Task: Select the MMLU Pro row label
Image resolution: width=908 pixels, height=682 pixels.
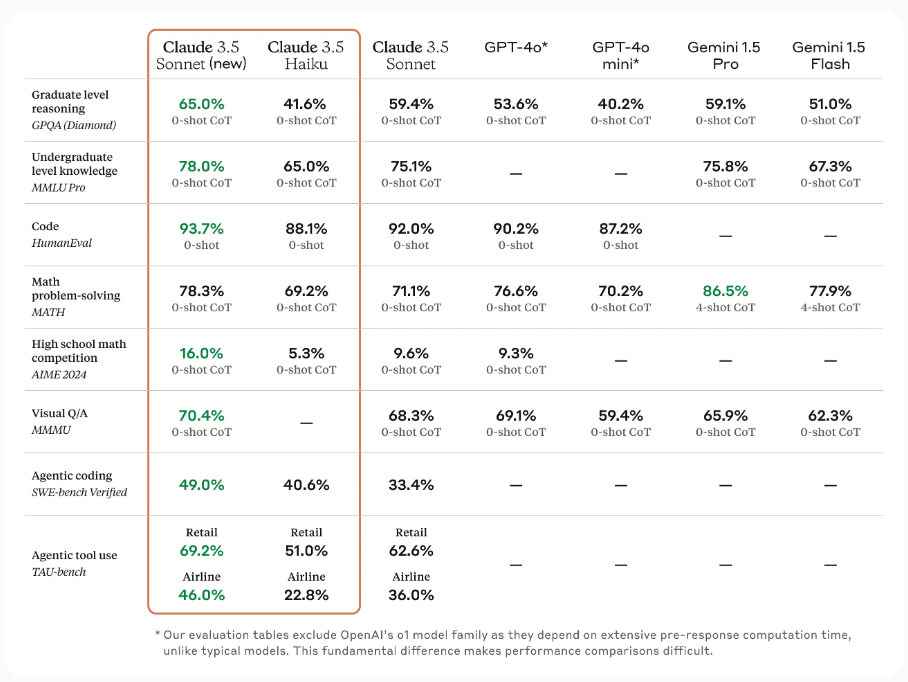Action: click(x=58, y=188)
